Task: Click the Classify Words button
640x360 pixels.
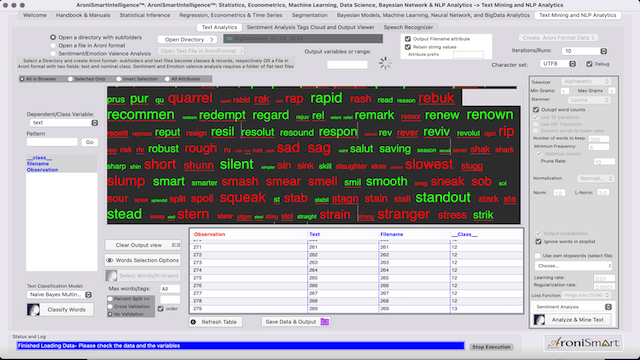Action: coord(60,310)
